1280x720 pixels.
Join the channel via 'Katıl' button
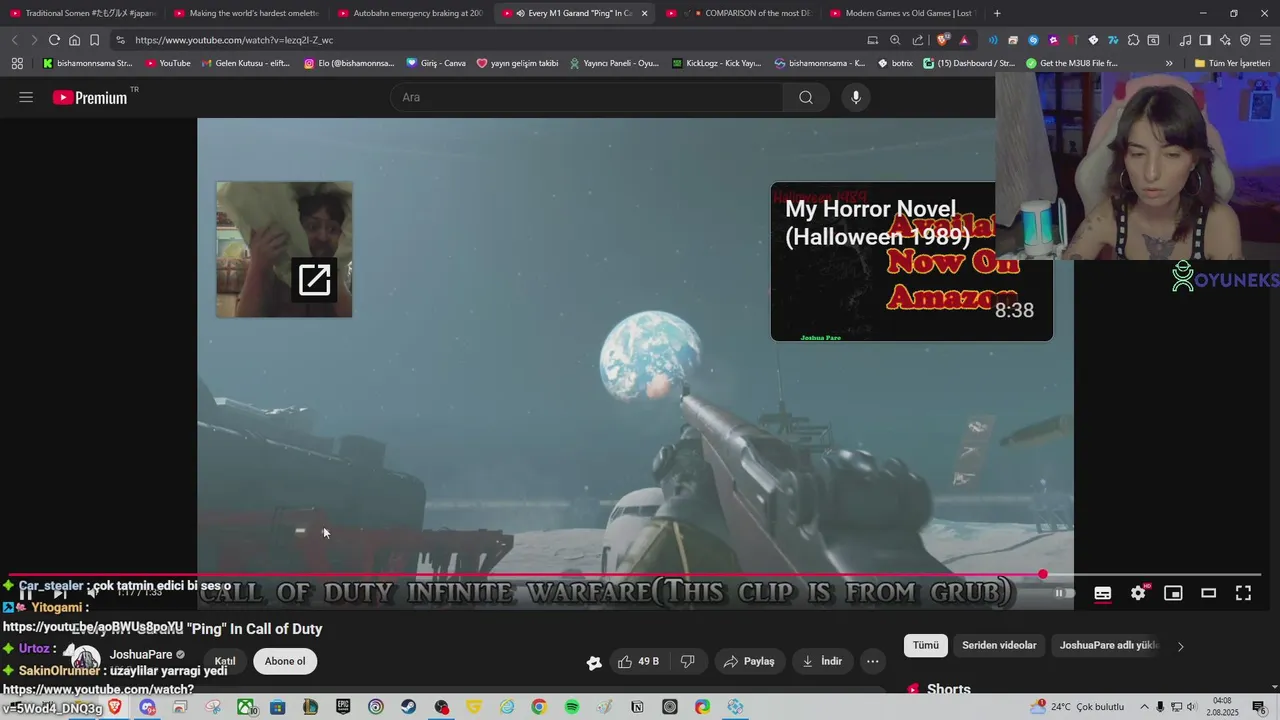click(x=225, y=661)
